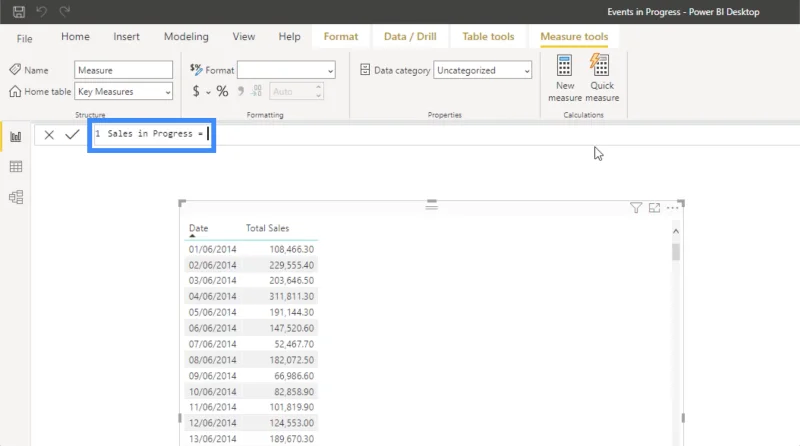Commit the formula with the checkmark icon
This screenshot has height=446, width=800.
72,135
